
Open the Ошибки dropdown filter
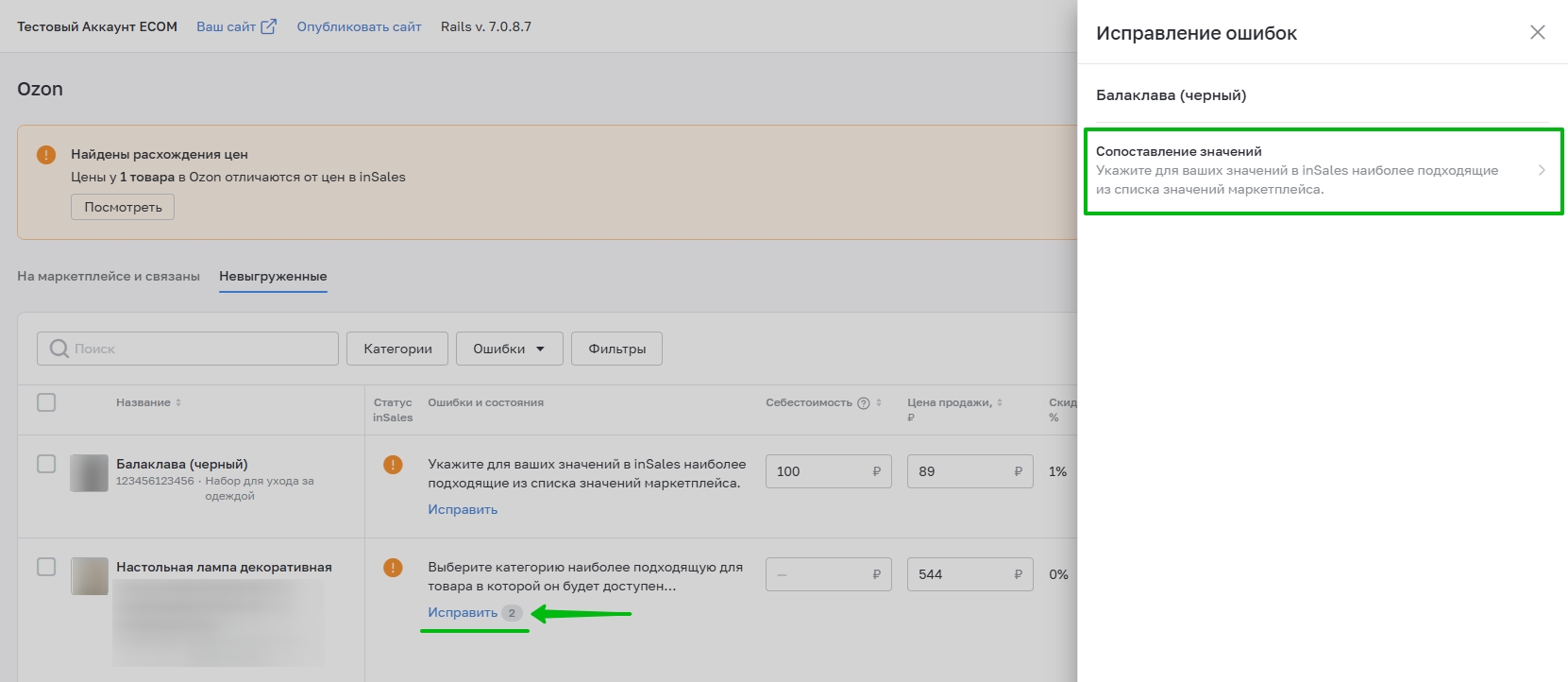510,349
